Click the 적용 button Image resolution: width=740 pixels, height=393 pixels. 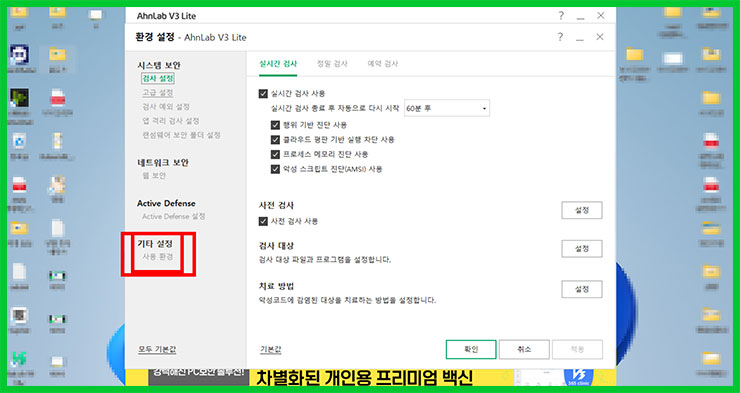click(x=577, y=350)
